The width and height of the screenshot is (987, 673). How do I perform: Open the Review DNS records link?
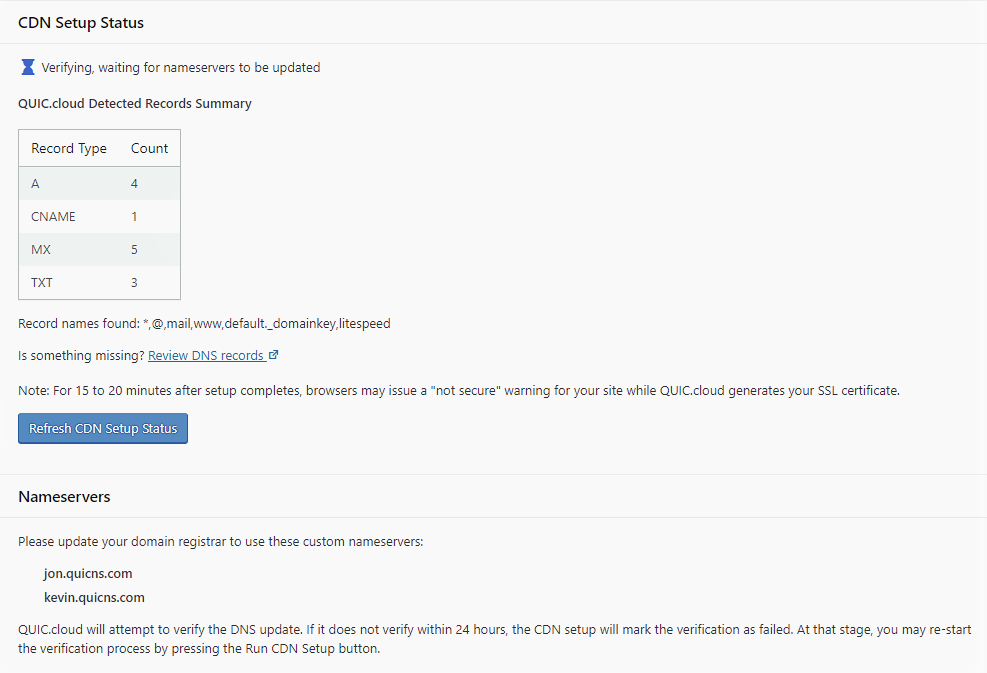coord(206,356)
